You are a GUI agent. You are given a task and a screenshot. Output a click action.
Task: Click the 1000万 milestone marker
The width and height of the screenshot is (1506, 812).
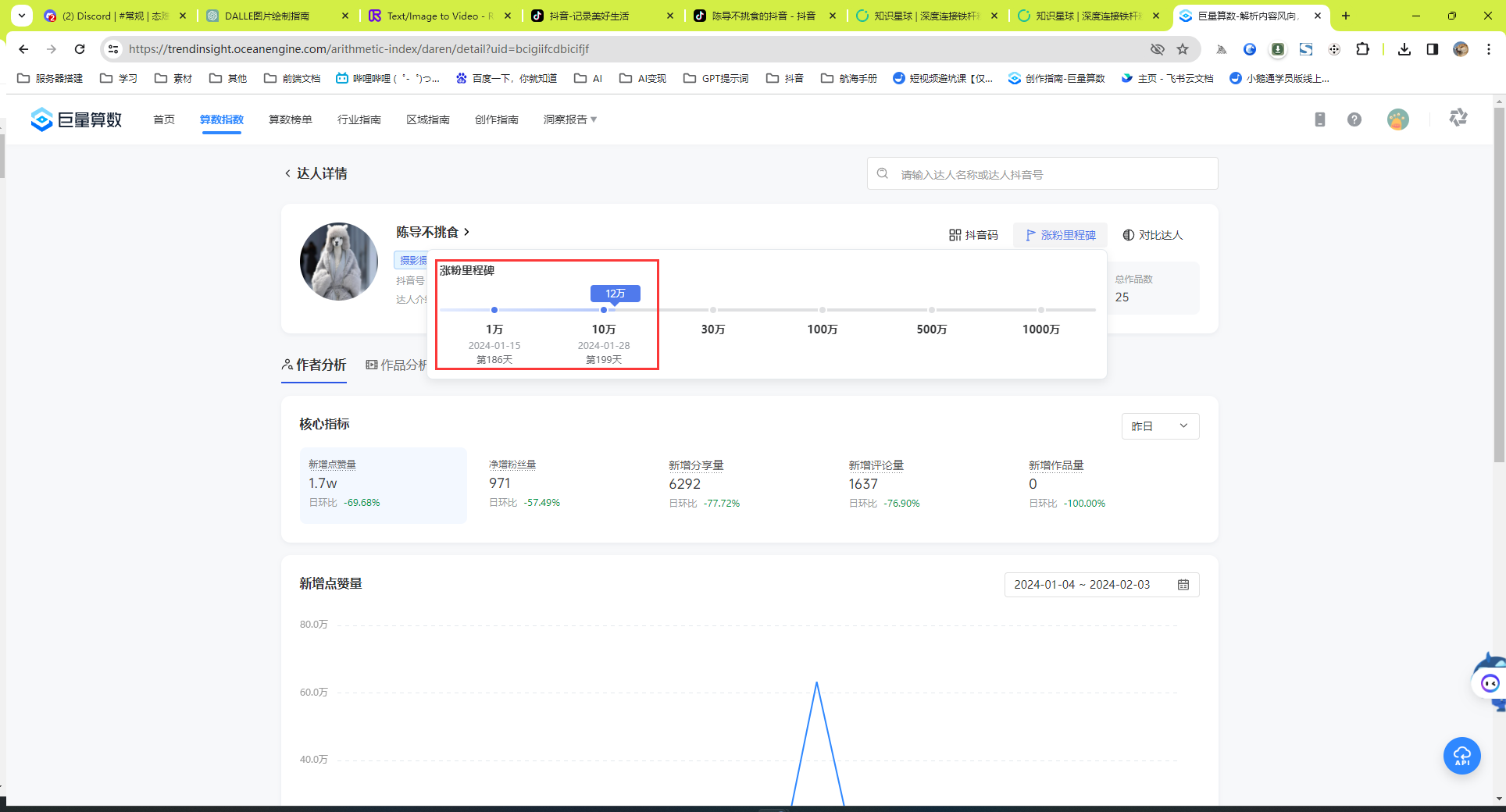click(x=1041, y=310)
